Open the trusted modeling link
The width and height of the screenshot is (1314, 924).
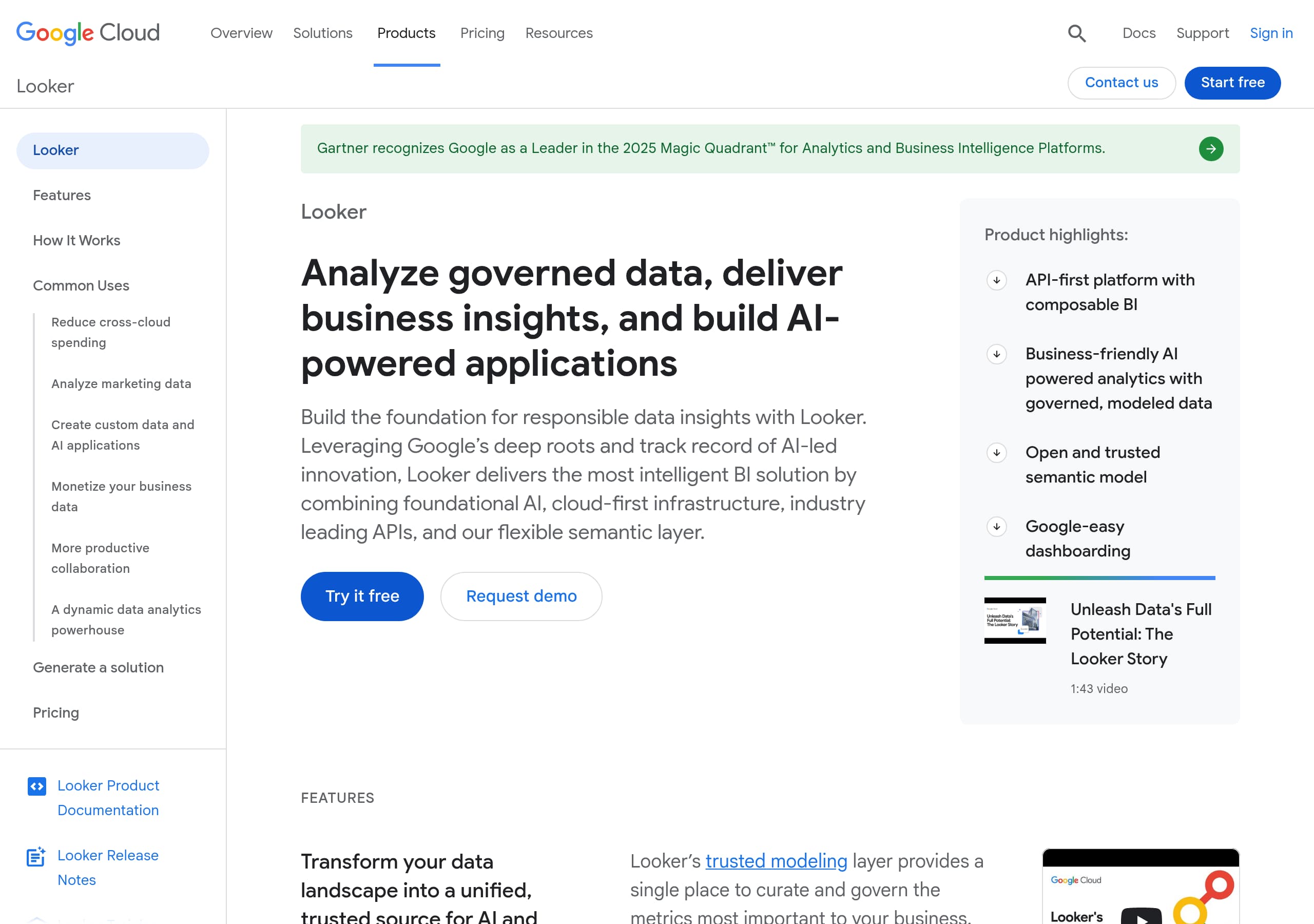(x=776, y=861)
